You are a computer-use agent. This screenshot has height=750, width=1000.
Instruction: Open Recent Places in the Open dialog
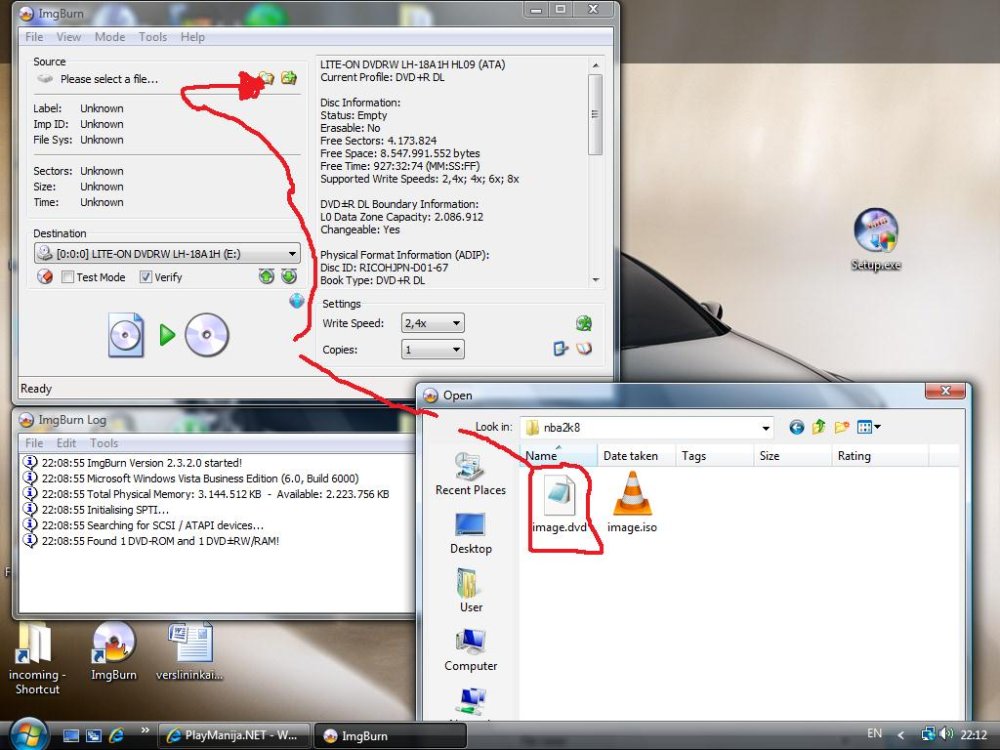(471, 474)
